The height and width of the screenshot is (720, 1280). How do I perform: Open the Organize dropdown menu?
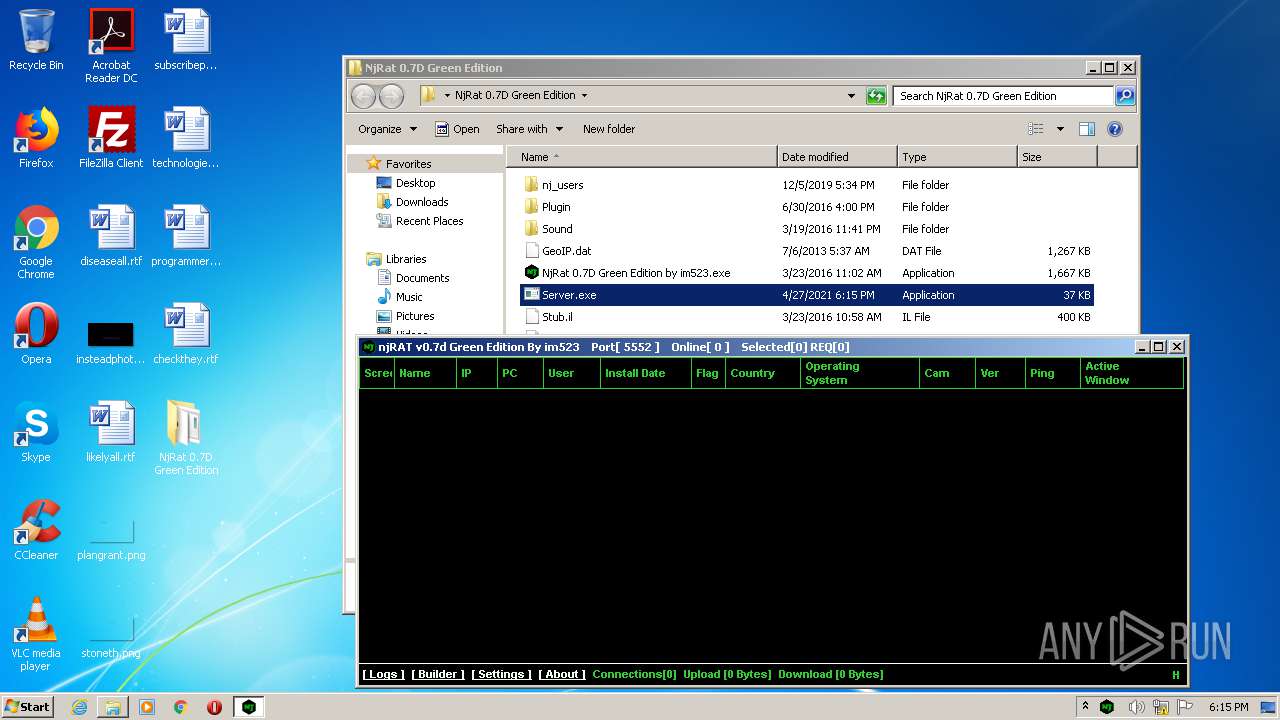coord(388,129)
